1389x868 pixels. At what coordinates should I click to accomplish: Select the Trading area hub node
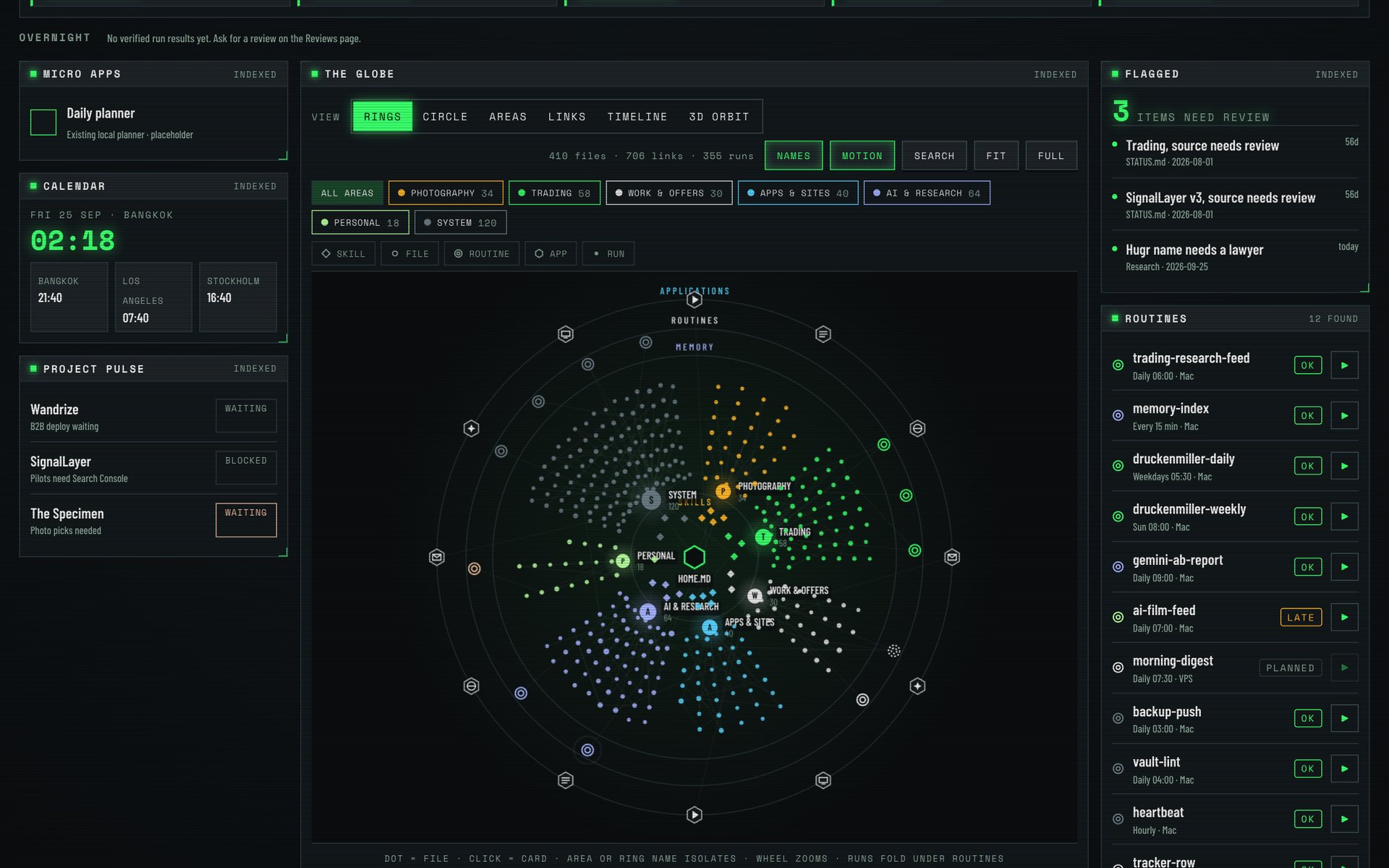pos(763,537)
